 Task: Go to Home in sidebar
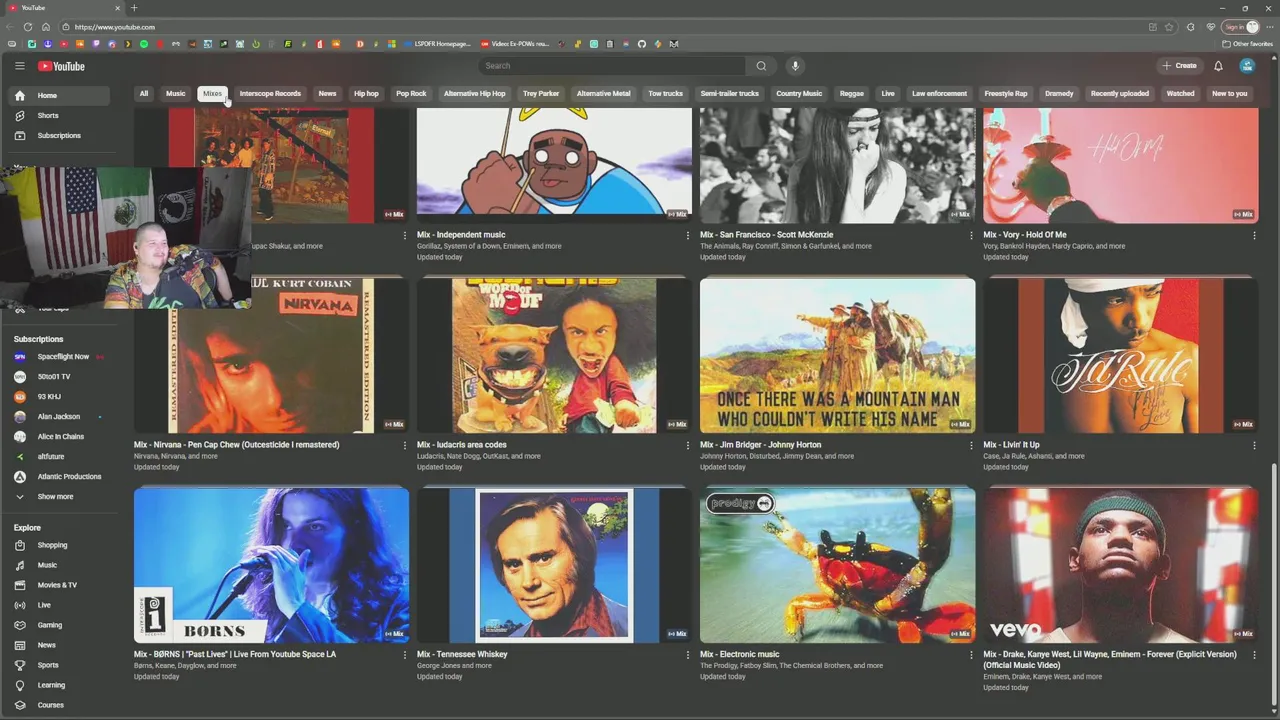58,96
